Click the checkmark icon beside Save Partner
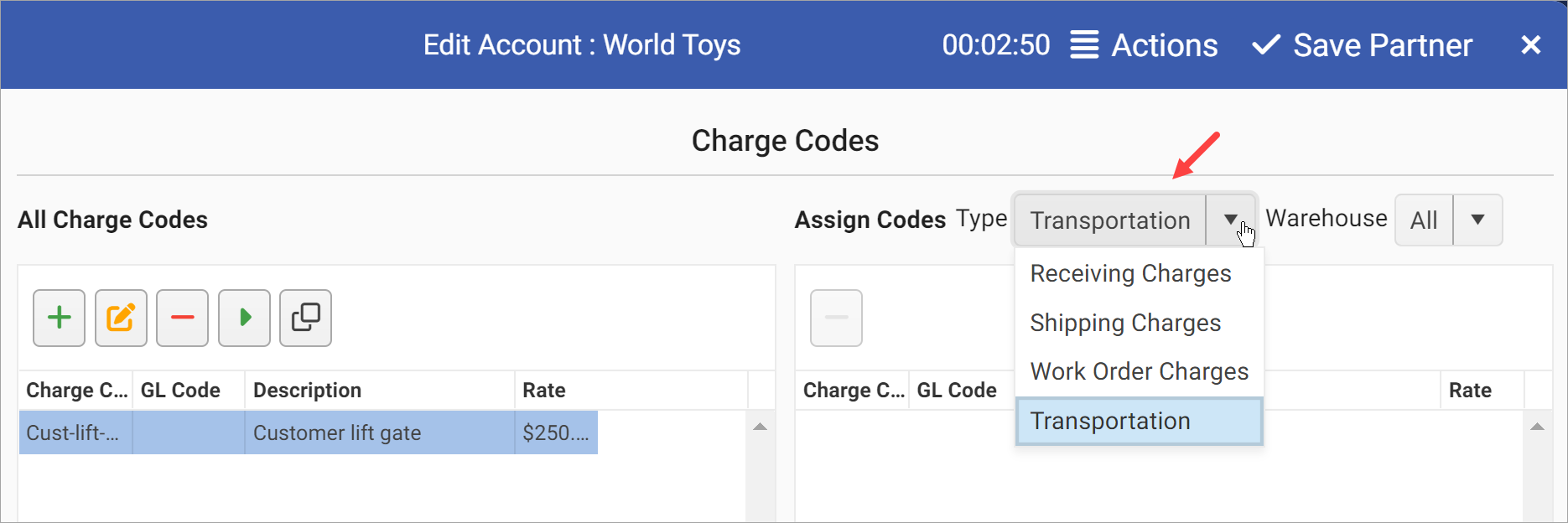The image size is (1568, 523). tap(1266, 44)
